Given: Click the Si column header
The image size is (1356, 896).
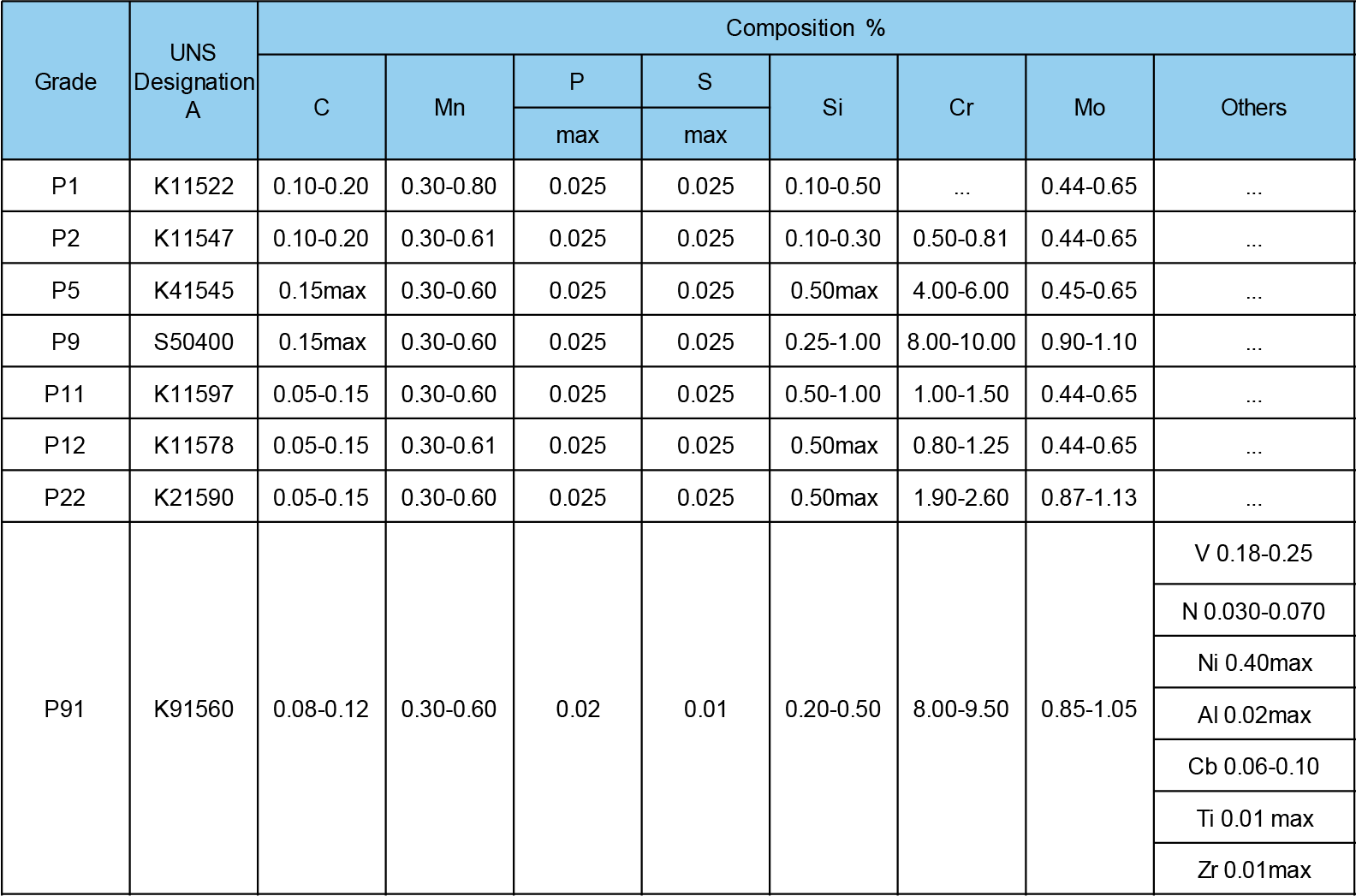Looking at the screenshot, I should pos(833,107).
